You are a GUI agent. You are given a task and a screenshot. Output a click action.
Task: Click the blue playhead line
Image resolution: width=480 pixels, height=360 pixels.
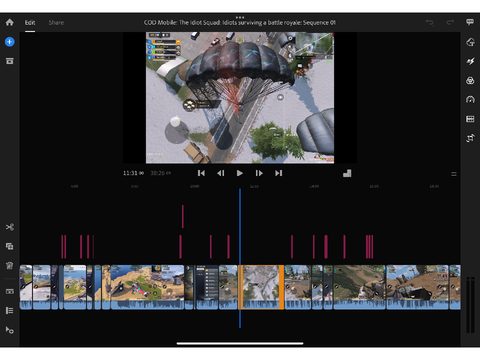[240, 258]
